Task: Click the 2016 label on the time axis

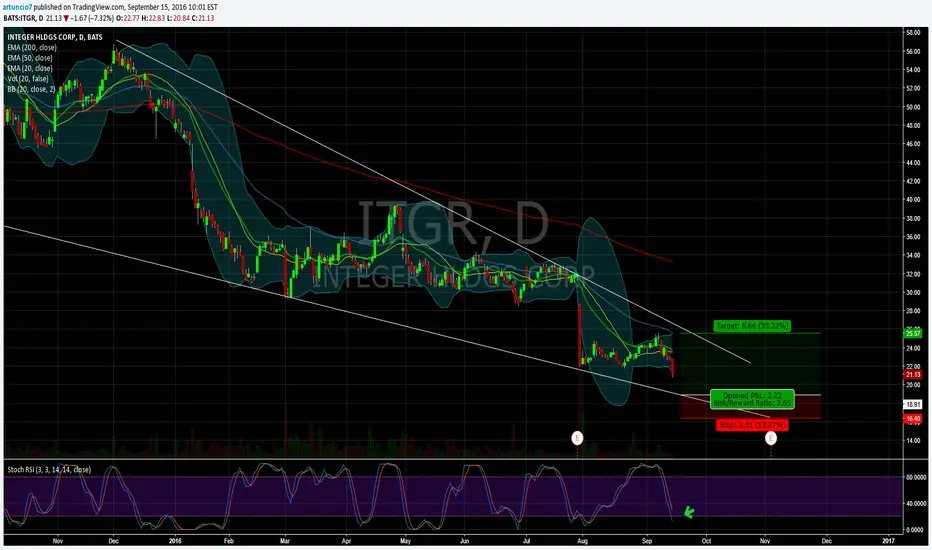Action: pyautogui.click(x=175, y=541)
